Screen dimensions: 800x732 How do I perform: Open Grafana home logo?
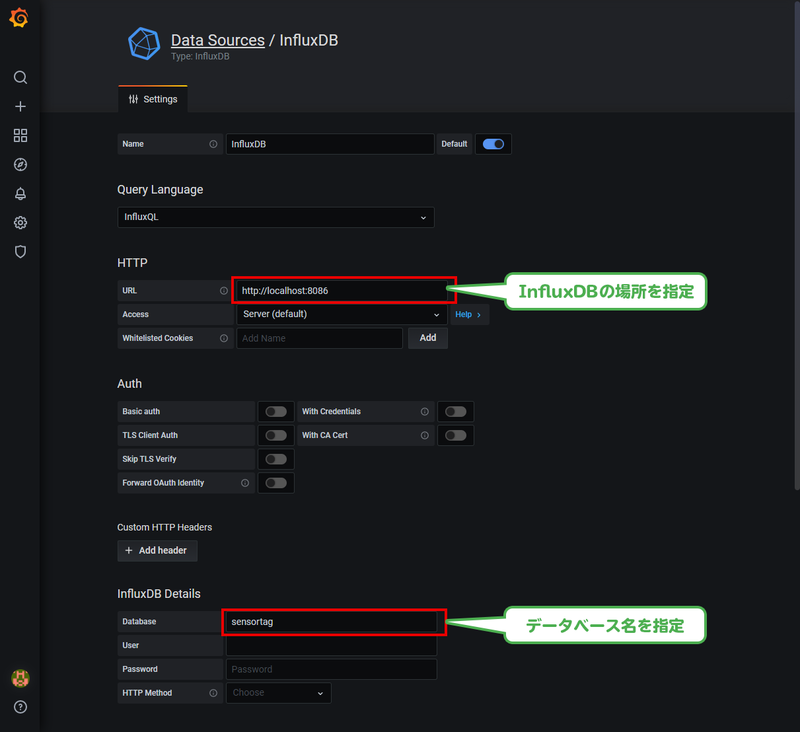click(x=19, y=18)
